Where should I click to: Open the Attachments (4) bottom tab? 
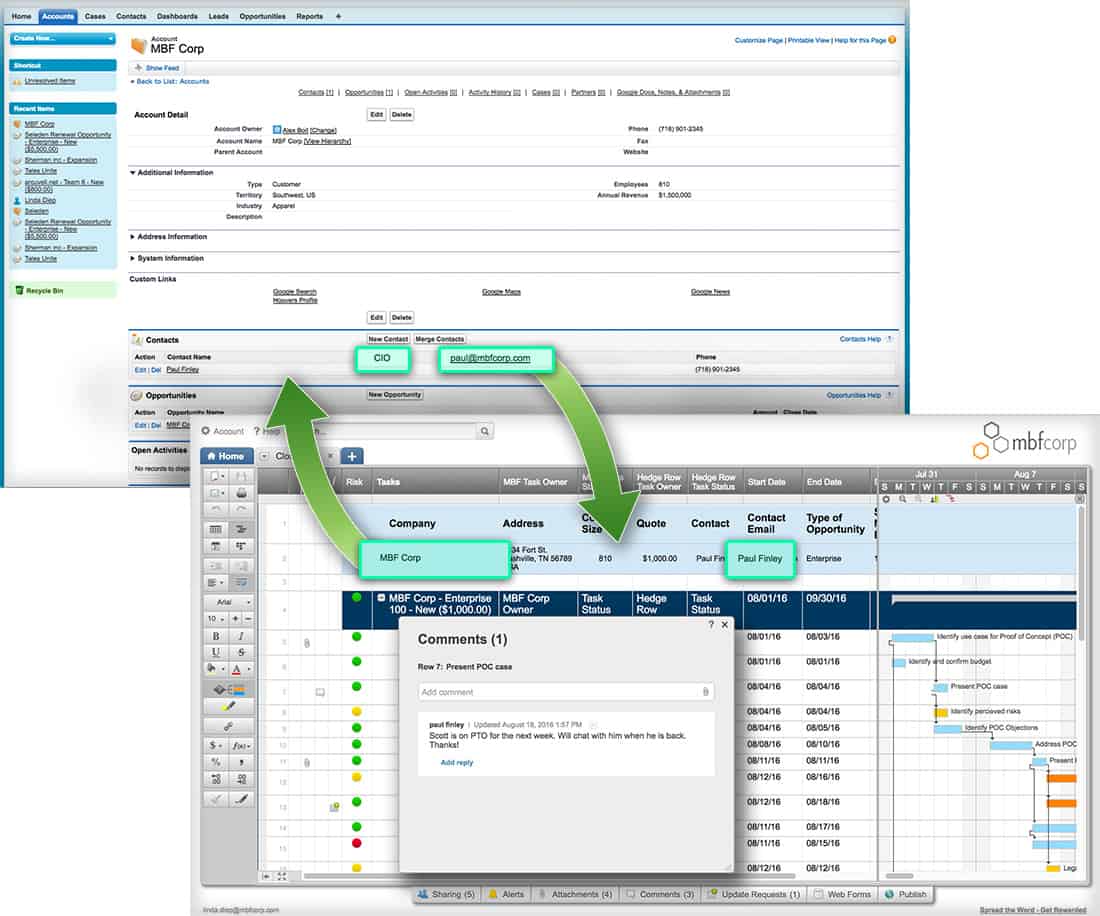575,894
